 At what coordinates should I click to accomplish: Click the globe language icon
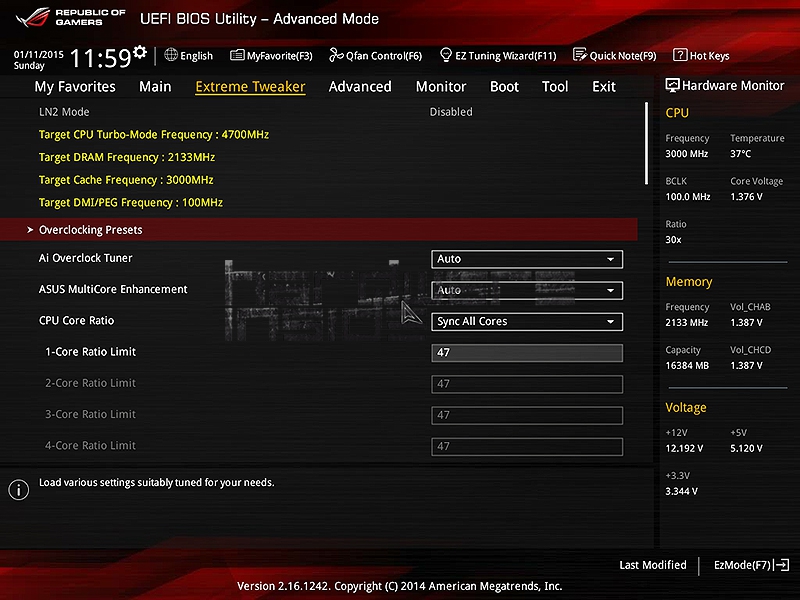click(x=171, y=55)
